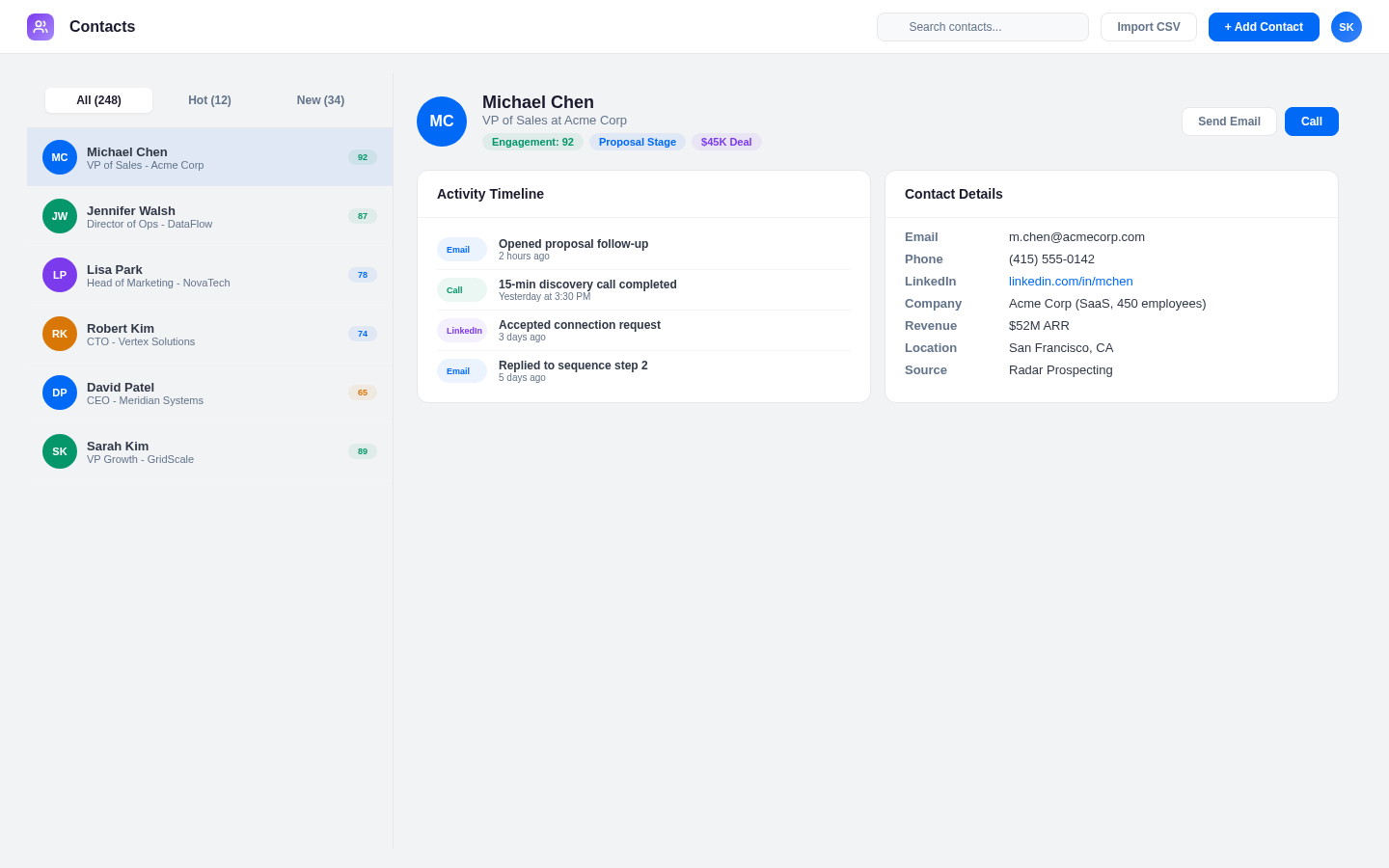Click the SK avatar for Sarah Kim

coord(60,451)
